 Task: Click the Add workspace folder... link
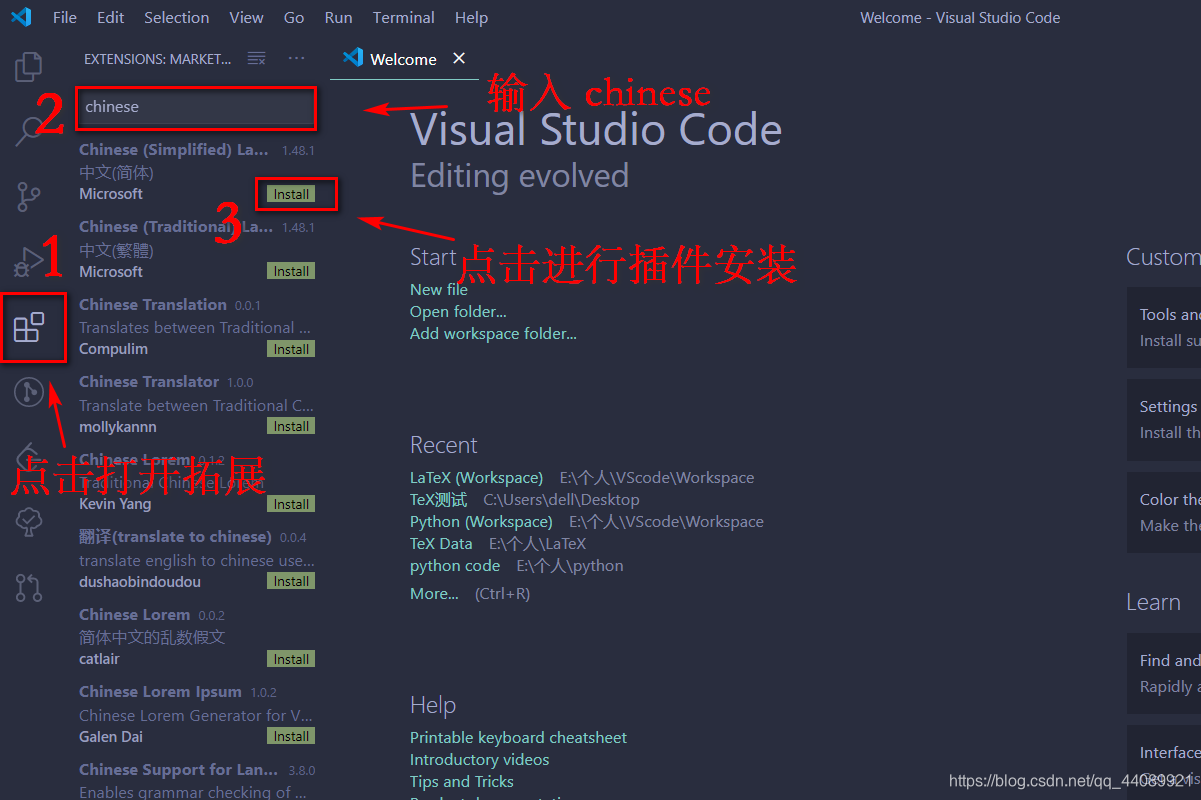tap(493, 334)
